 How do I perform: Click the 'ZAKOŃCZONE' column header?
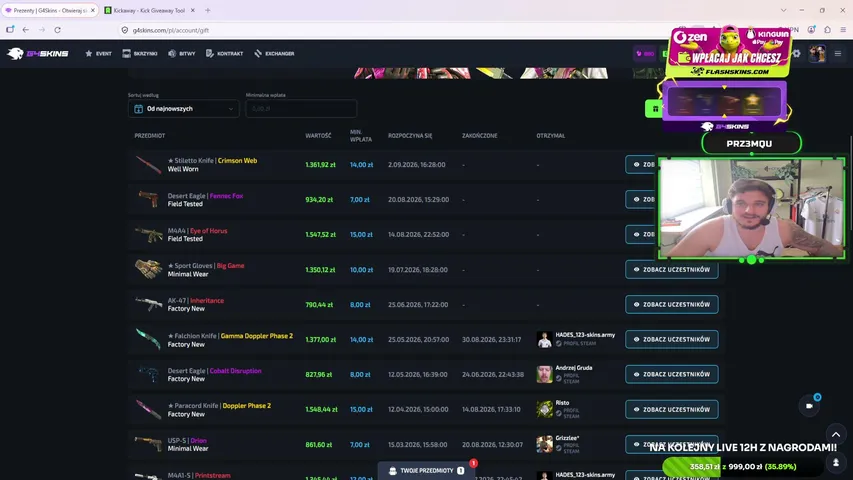480,136
